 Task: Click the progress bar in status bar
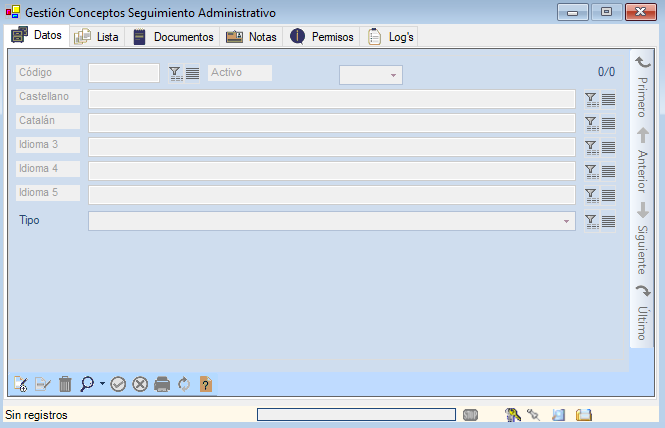pos(356,414)
